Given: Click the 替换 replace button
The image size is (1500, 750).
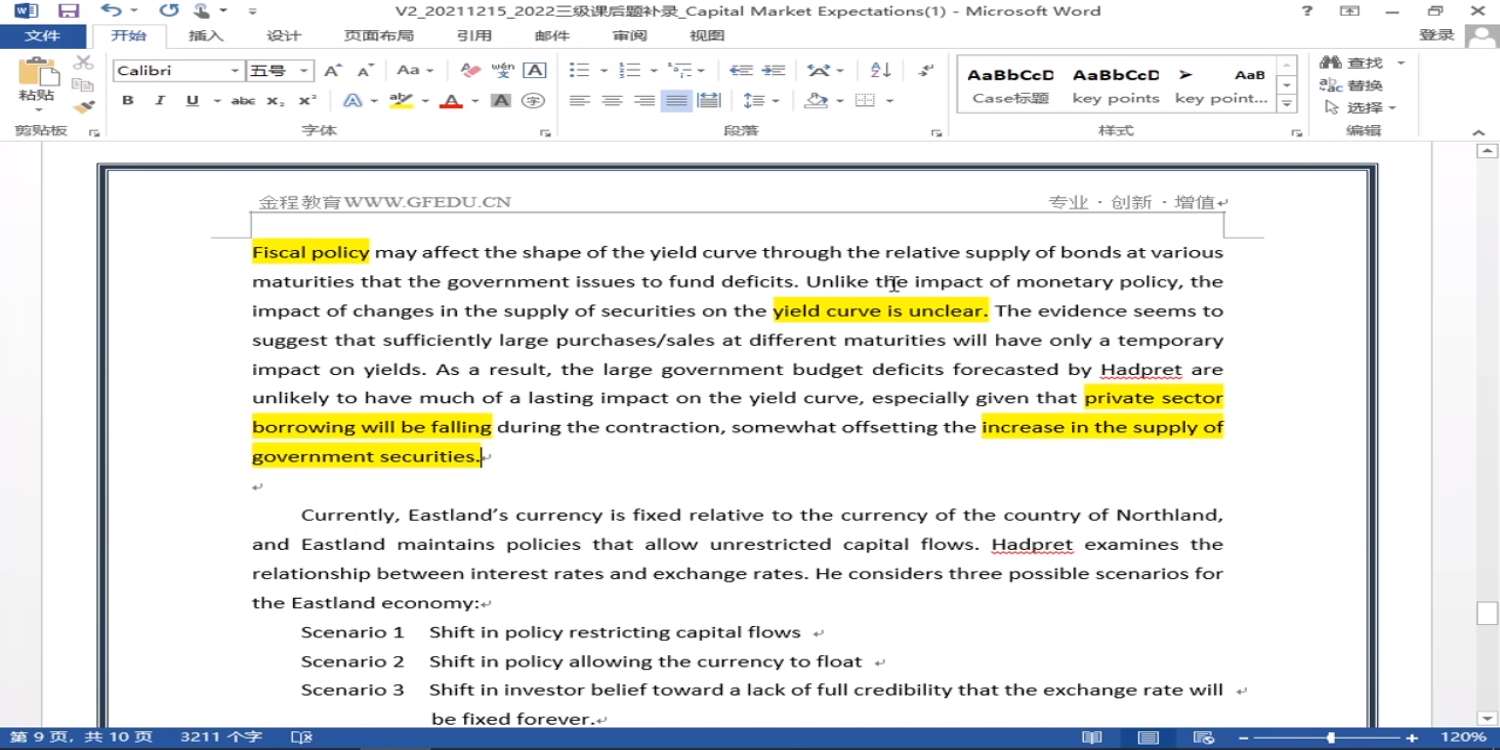Looking at the screenshot, I should point(1354,85).
